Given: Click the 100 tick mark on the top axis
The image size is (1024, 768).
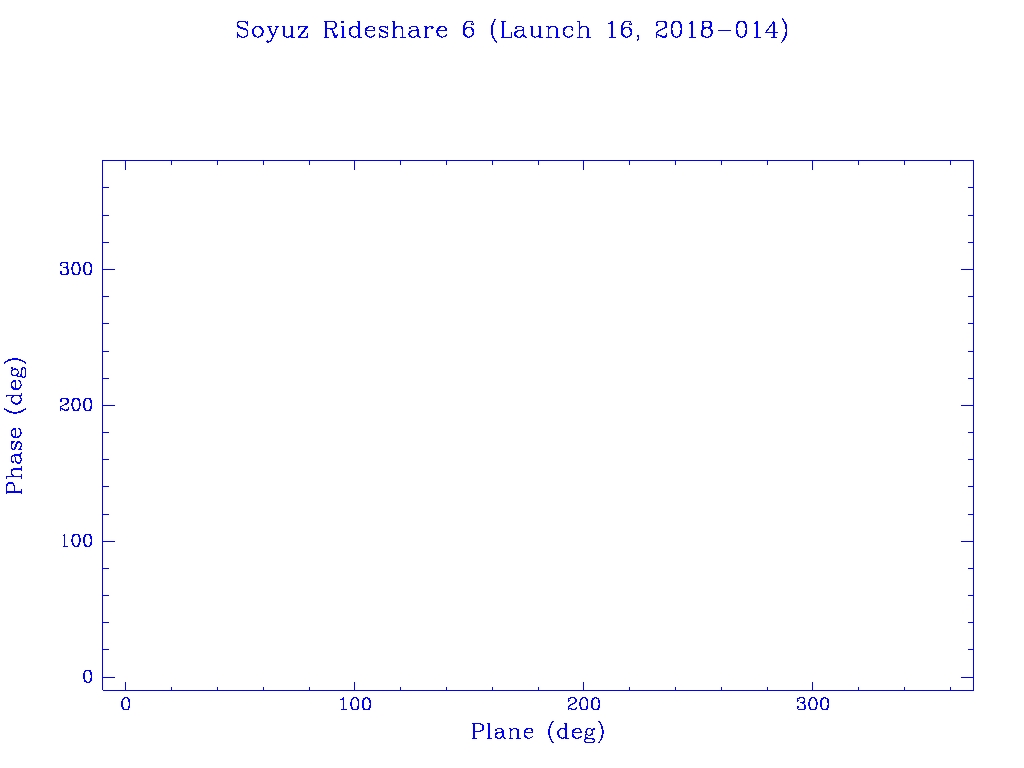Looking at the screenshot, I should [354, 166].
